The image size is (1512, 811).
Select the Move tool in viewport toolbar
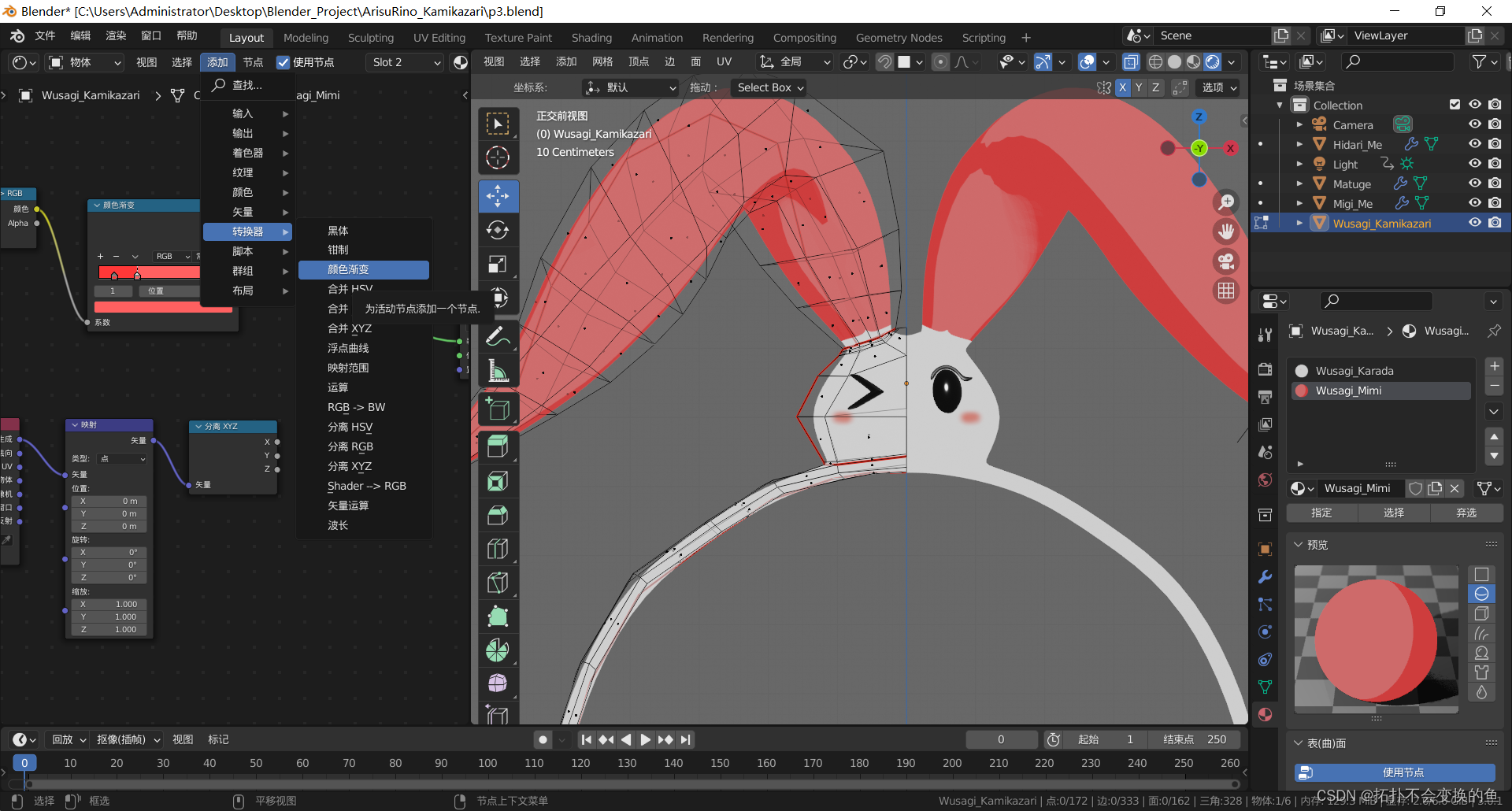click(x=498, y=196)
